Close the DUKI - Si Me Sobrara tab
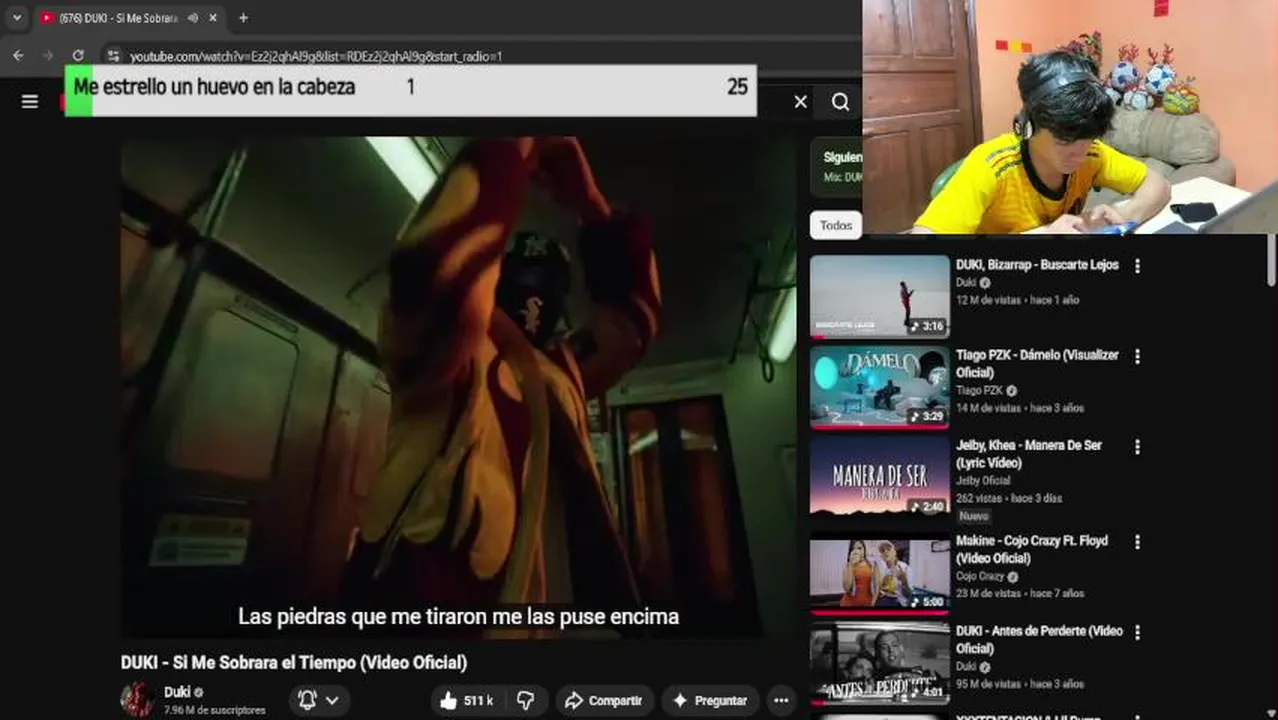This screenshot has height=720, width=1278. (213, 18)
